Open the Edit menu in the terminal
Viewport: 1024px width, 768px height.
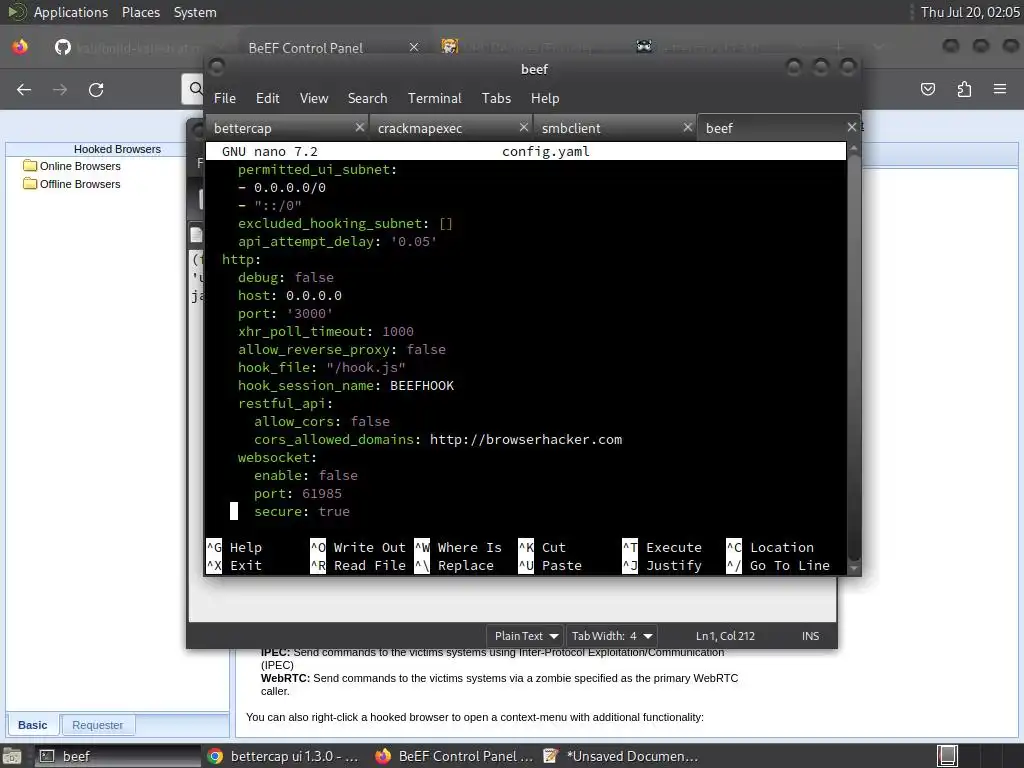(x=267, y=98)
